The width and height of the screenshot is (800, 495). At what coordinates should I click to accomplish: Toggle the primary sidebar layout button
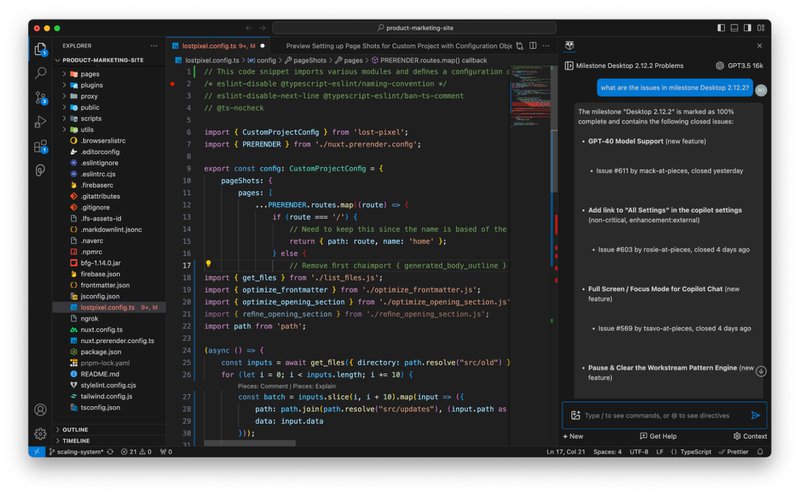pos(721,28)
